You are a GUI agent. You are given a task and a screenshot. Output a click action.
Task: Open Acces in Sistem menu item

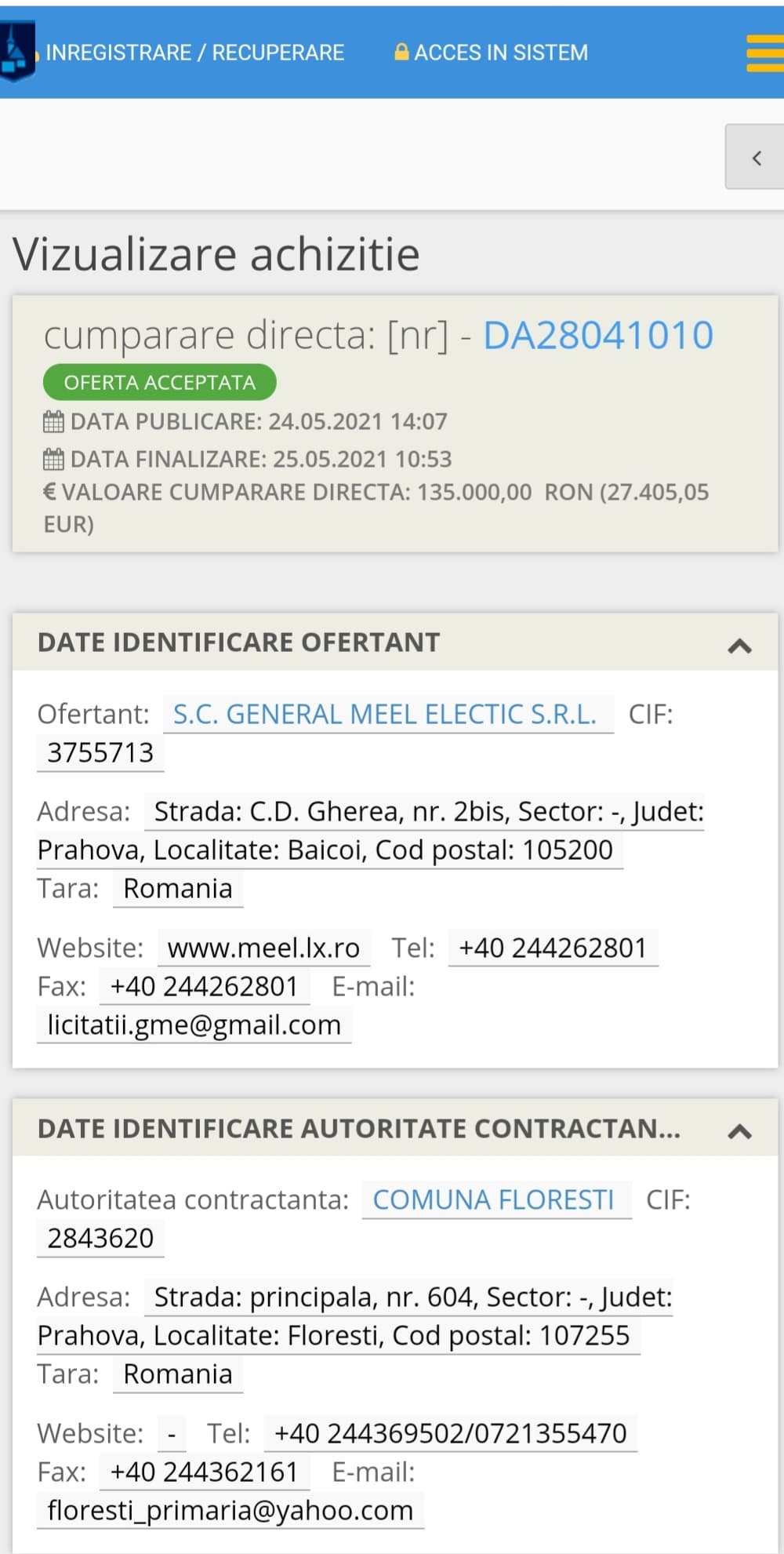[500, 53]
